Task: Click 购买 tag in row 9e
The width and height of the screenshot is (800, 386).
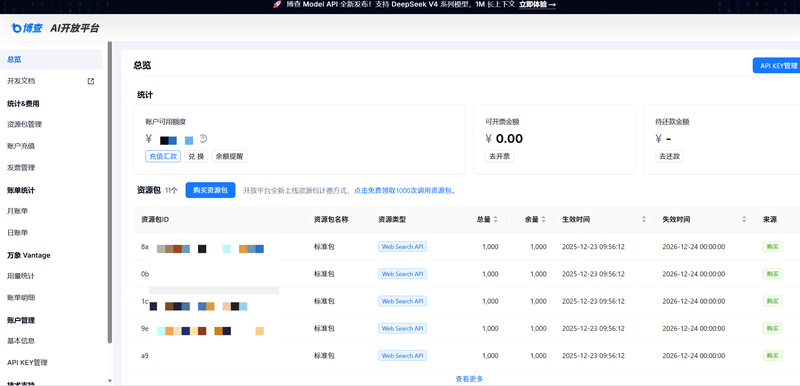Action: [772, 328]
